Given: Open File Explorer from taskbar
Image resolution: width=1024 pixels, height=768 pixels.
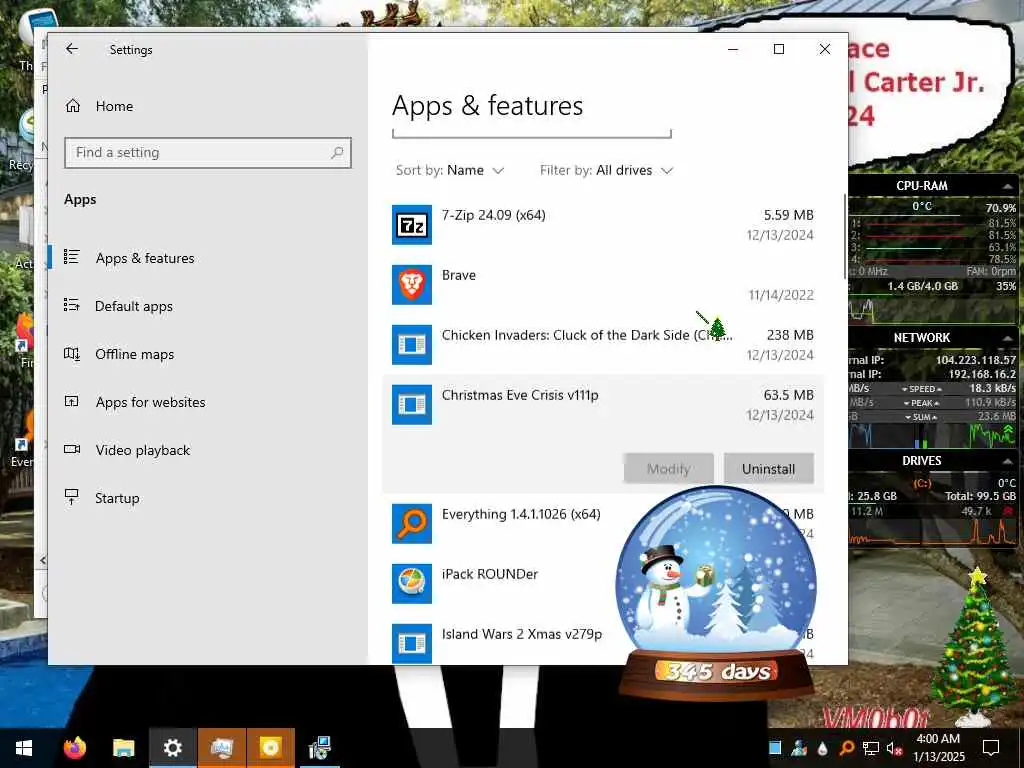Looking at the screenshot, I should [123, 748].
